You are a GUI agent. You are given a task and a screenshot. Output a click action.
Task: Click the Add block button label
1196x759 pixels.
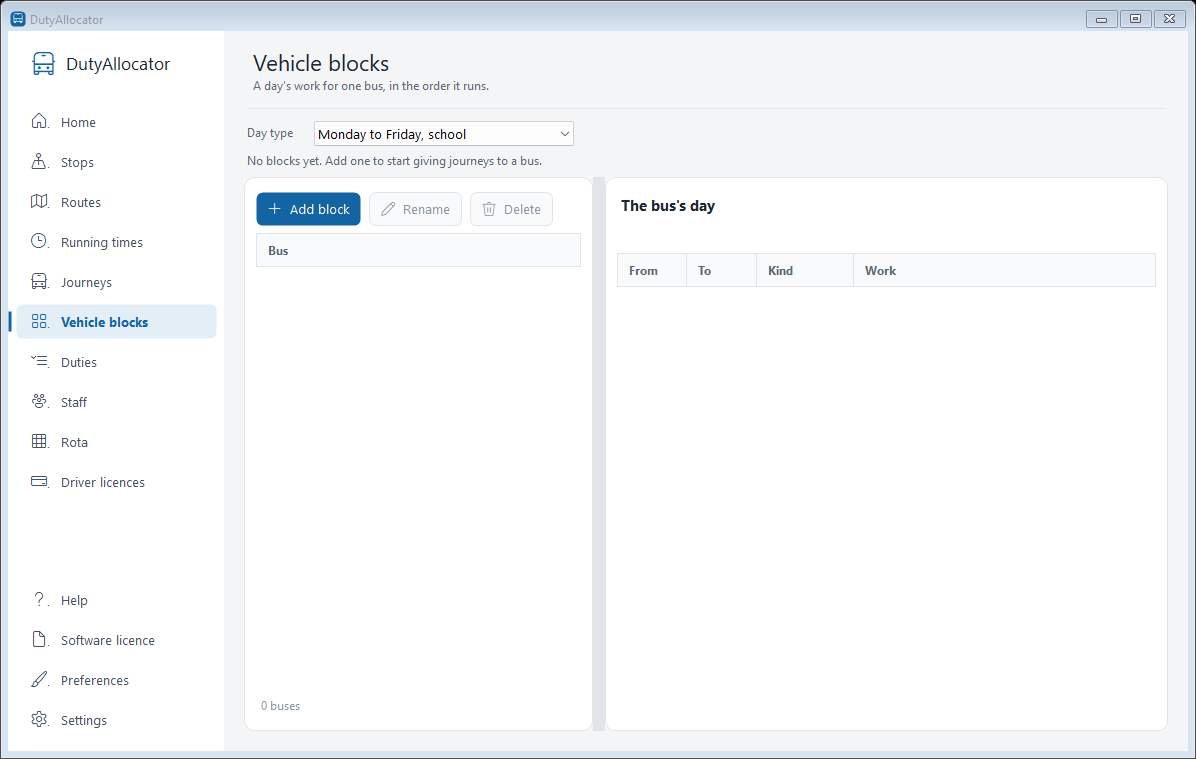pyautogui.click(x=320, y=209)
